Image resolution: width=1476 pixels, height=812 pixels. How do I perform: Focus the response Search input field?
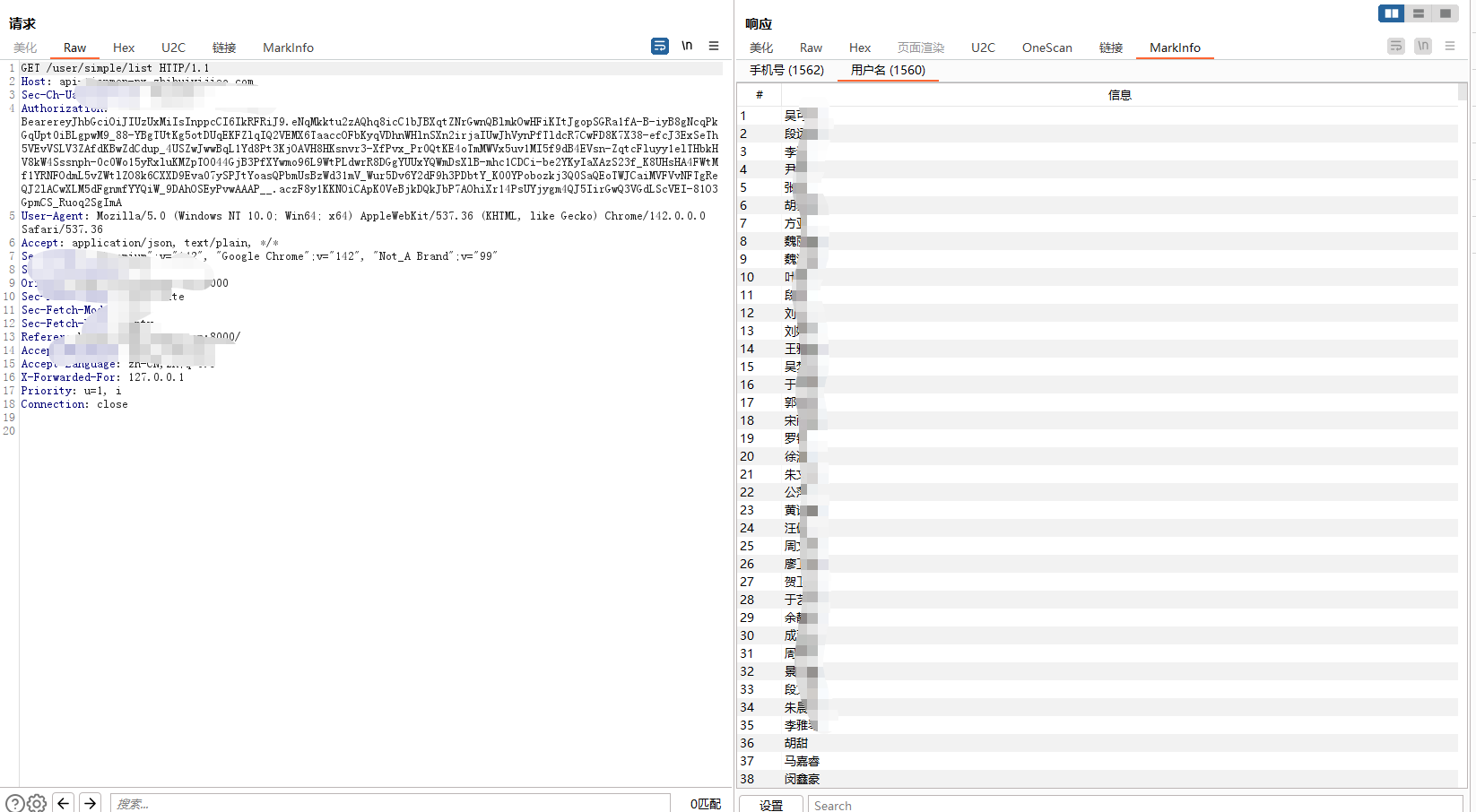(x=1136, y=805)
